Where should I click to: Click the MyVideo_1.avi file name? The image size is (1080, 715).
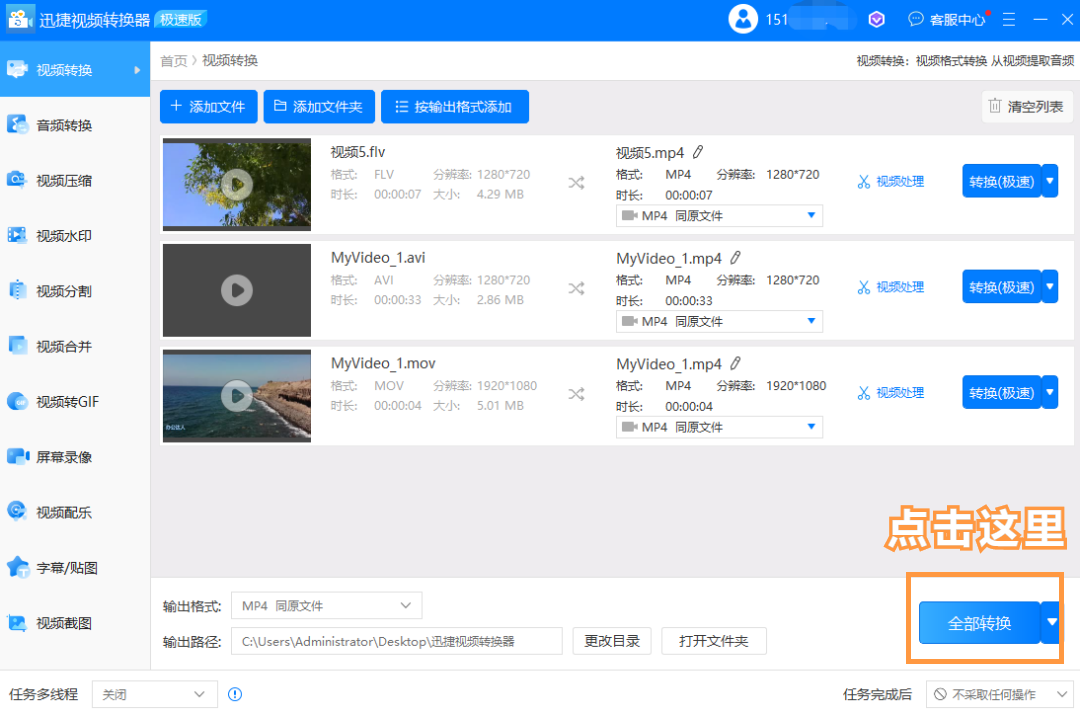click(x=377, y=258)
